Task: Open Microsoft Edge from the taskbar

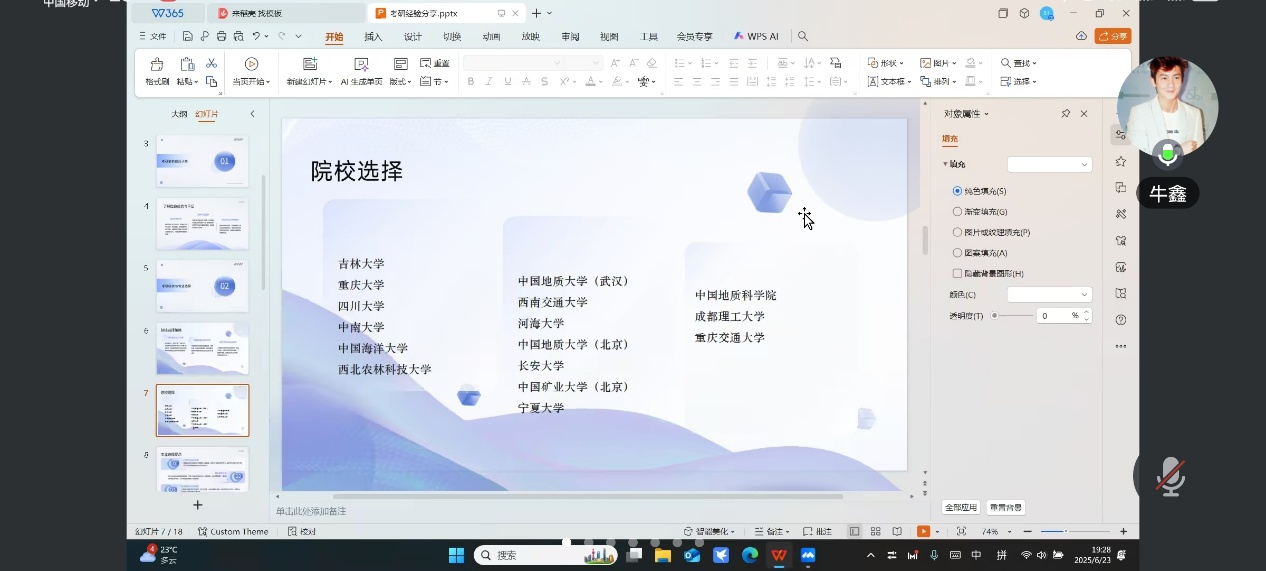Action: 749,555
